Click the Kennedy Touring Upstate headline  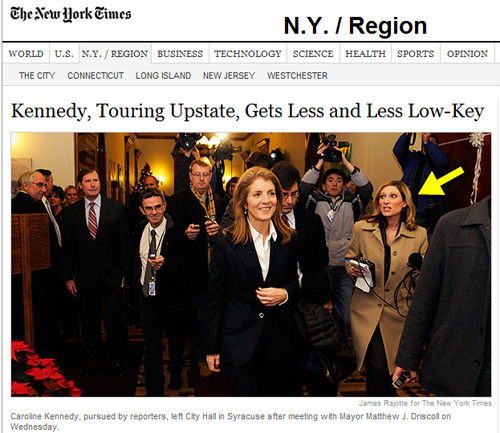coord(247,111)
